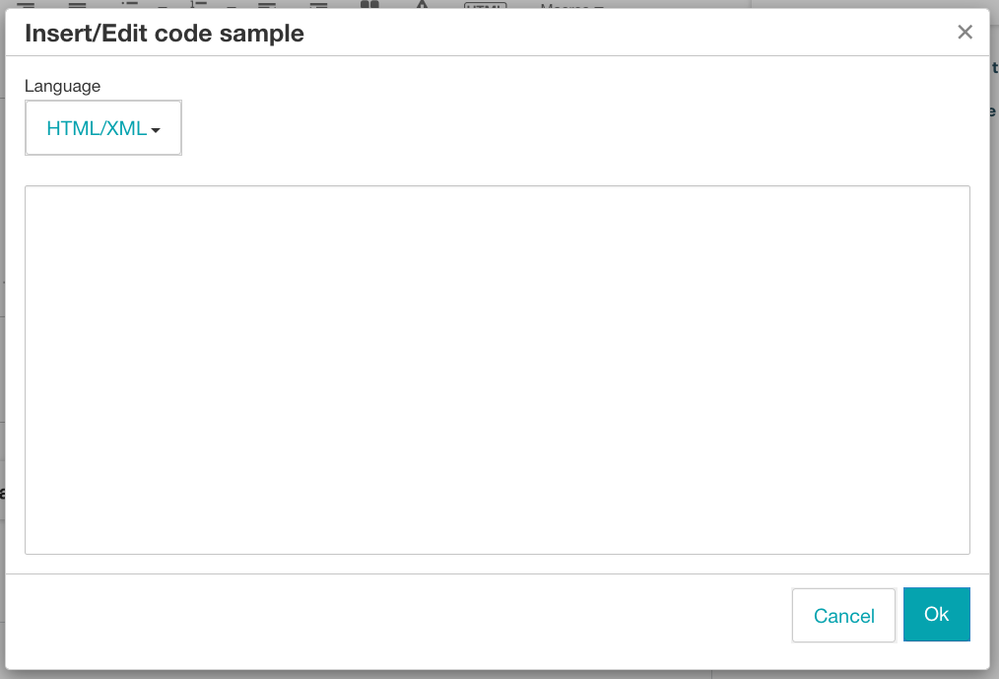This screenshot has height=679, width=999.
Task: Click the letter A formatting icon
Action: click(x=421, y=5)
